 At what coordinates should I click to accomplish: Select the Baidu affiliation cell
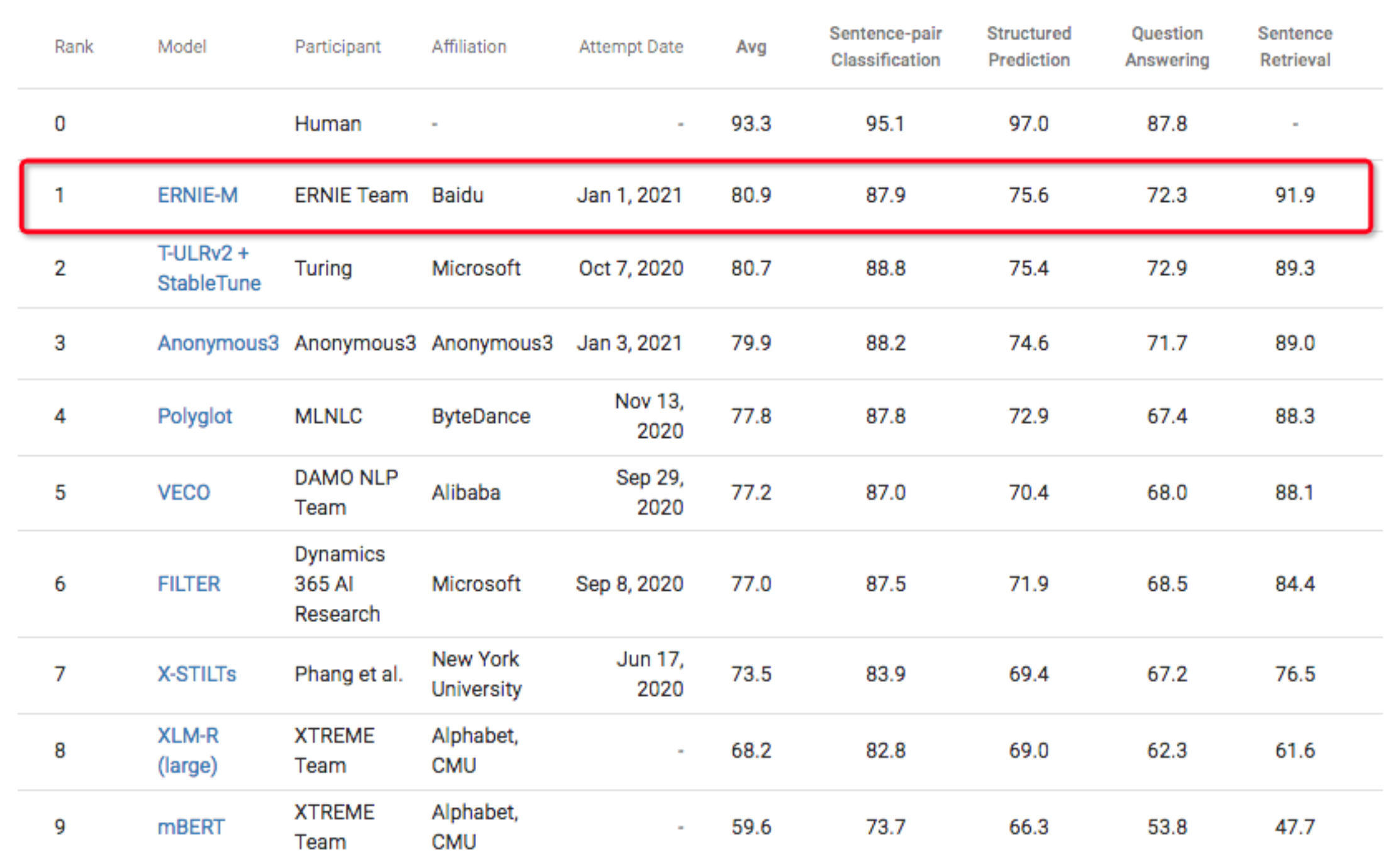click(457, 195)
